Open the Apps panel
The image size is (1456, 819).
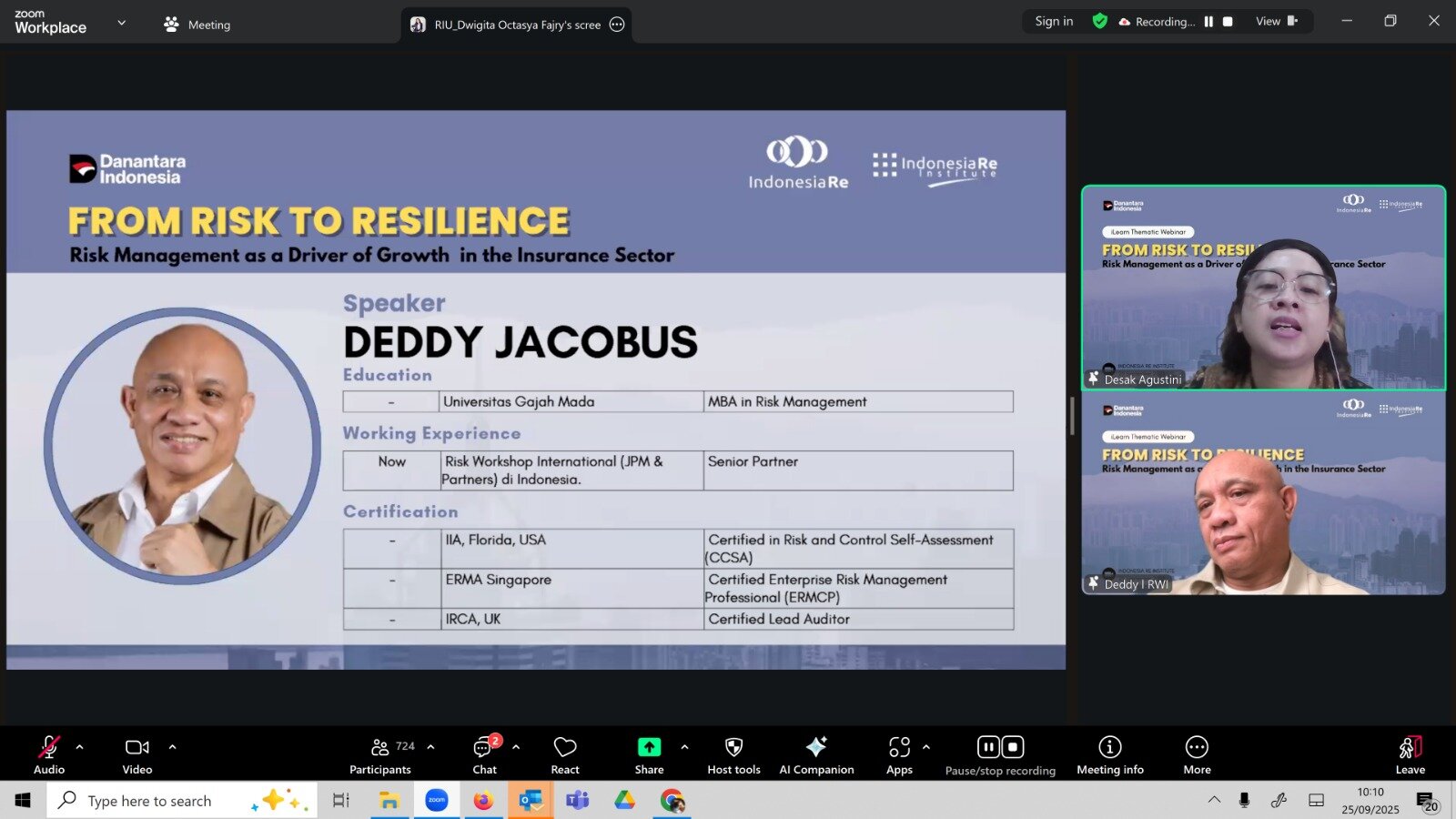899,754
